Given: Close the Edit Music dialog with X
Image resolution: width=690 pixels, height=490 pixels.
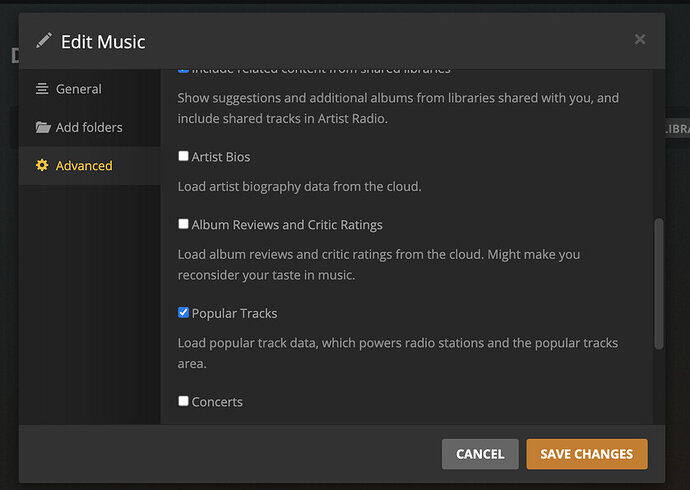Looking at the screenshot, I should pos(640,39).
